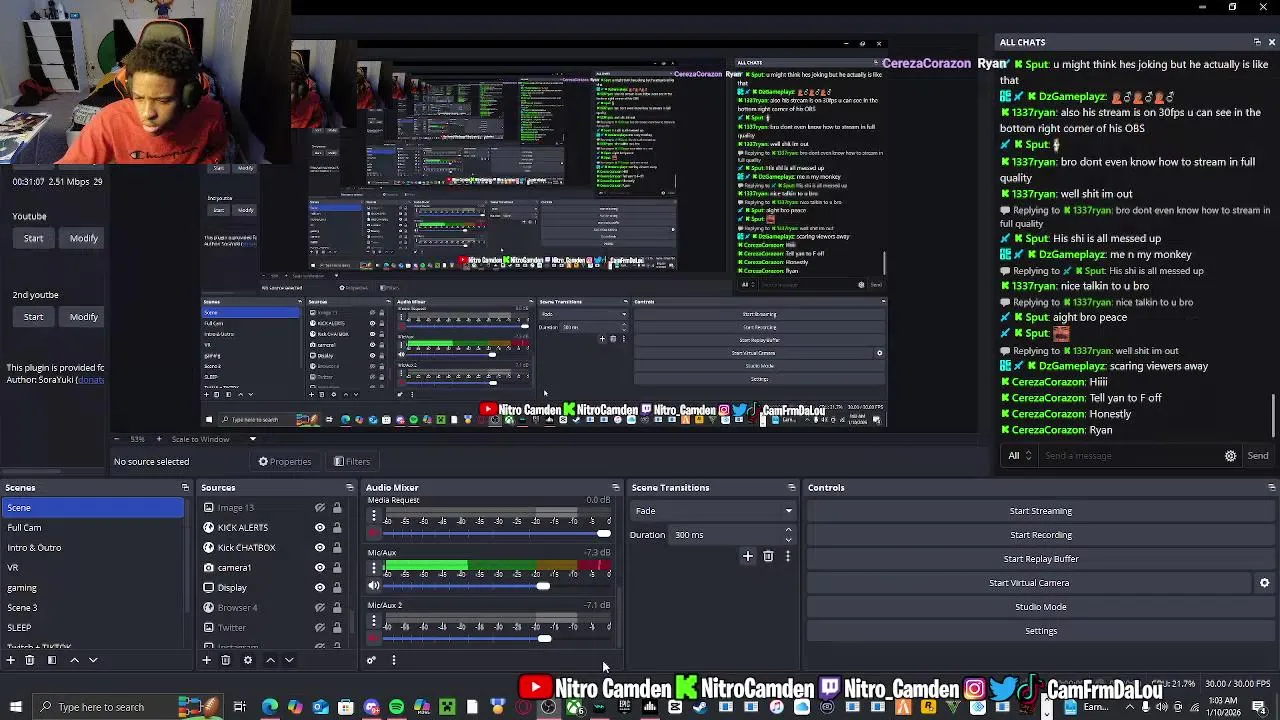This screenshot has height=720, width=1280.
Task: Open Task View on the taskbar
Action: pyautogui.click(x=240, y=707)
